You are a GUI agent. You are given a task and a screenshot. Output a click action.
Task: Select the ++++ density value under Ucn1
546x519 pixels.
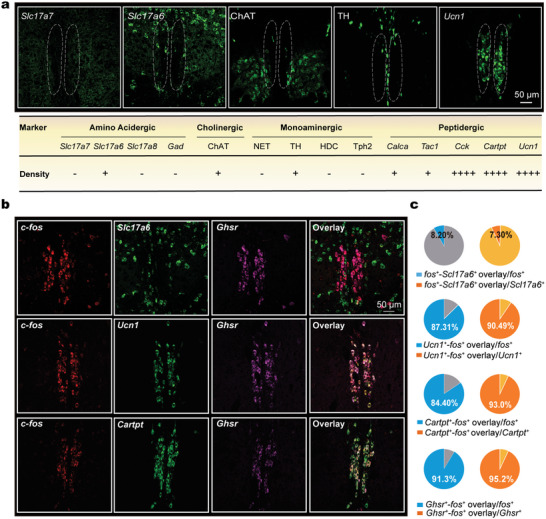[528, 173]
